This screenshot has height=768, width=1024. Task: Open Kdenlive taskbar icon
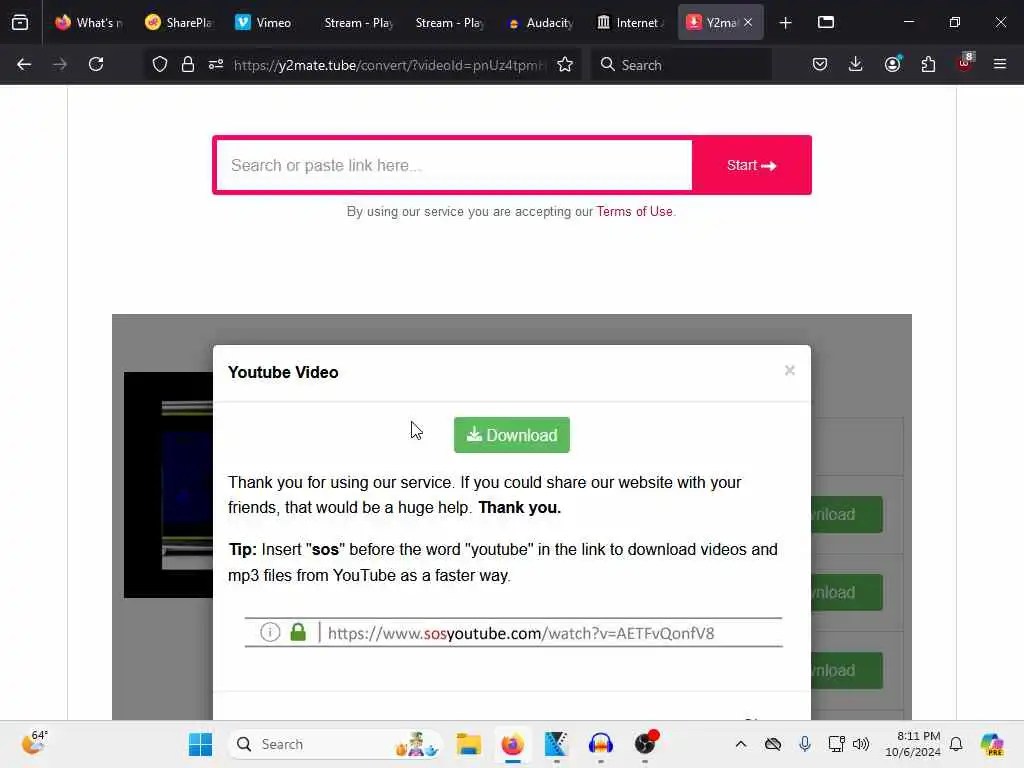pyautogui.click(x=556, y=744)
